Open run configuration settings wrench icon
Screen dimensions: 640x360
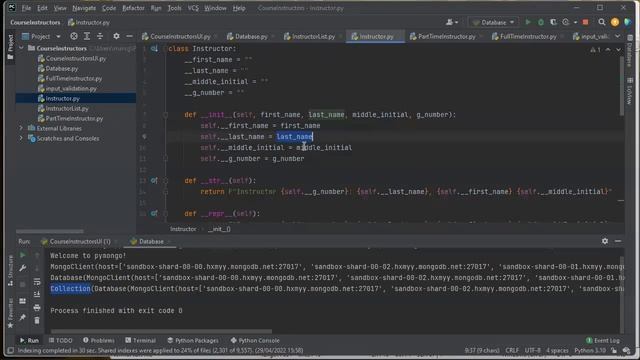click(x=22, y=268)
